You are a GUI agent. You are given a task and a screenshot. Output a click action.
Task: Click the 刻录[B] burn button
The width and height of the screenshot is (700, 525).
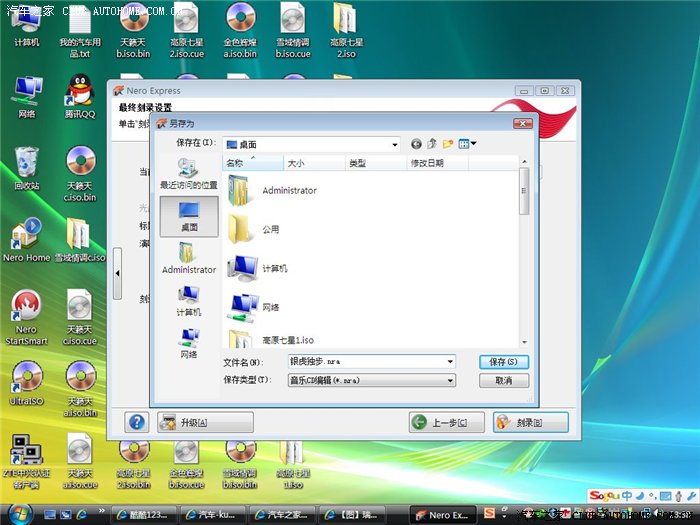(x=531, y=422)
